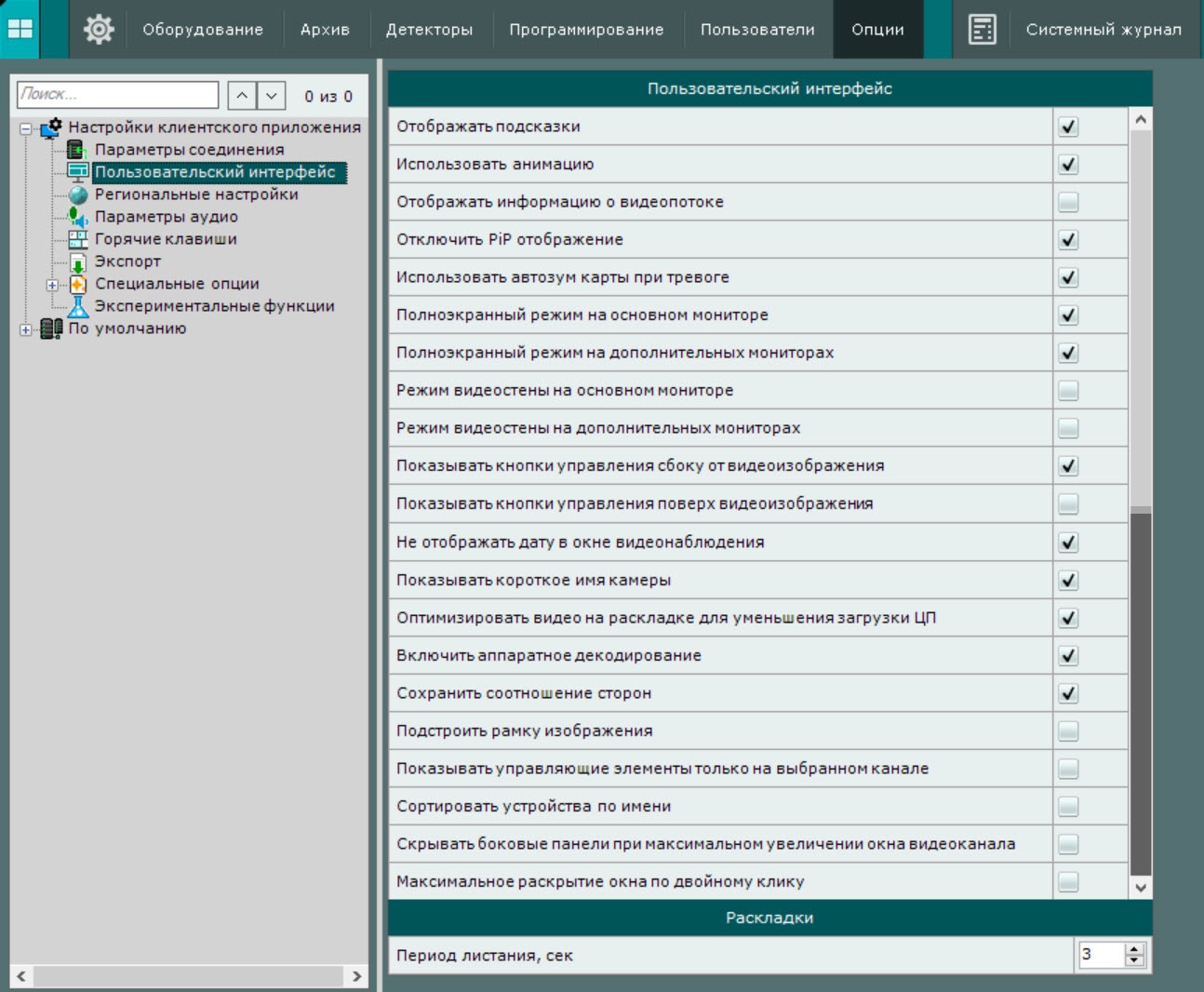This screenshot has width=1204, height=992.
Task: Go to next search result arrow
Action: 271,95
